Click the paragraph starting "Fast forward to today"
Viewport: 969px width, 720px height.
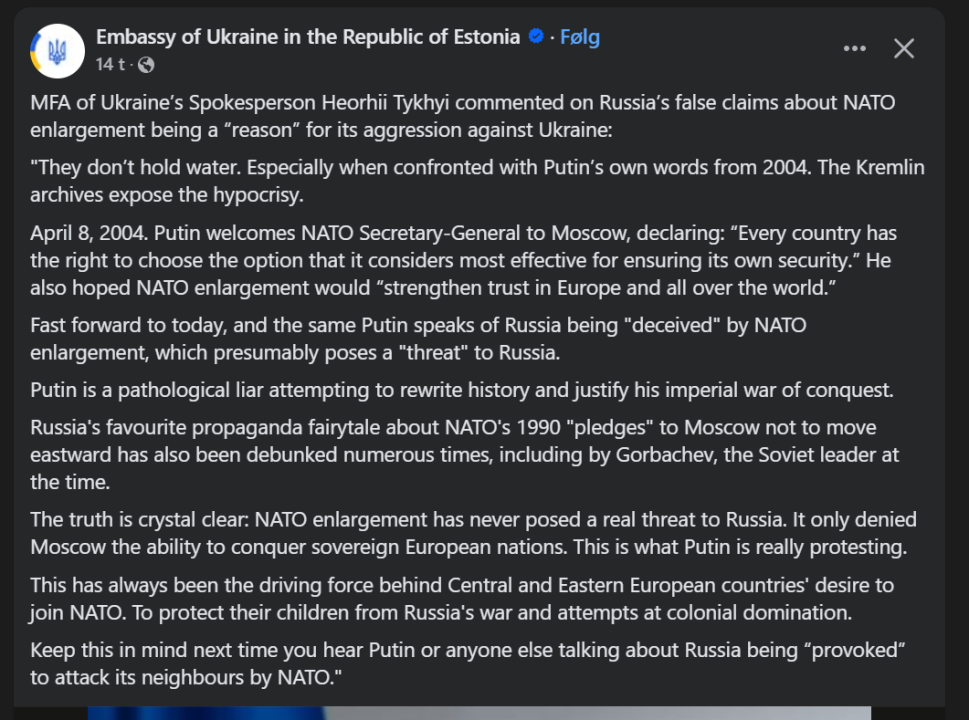click(x=418, y=339)
